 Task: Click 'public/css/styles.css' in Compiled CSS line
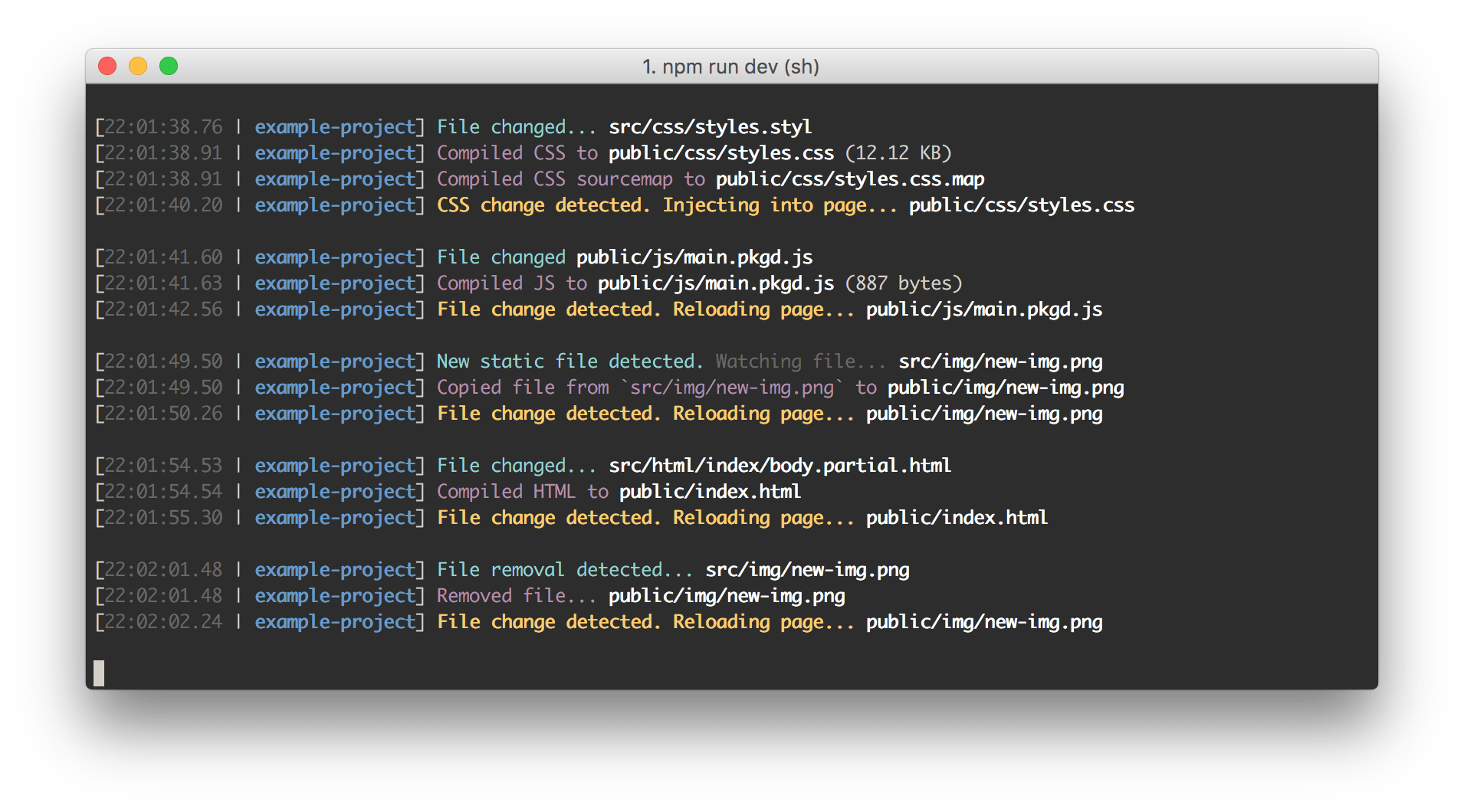[721, 153]
